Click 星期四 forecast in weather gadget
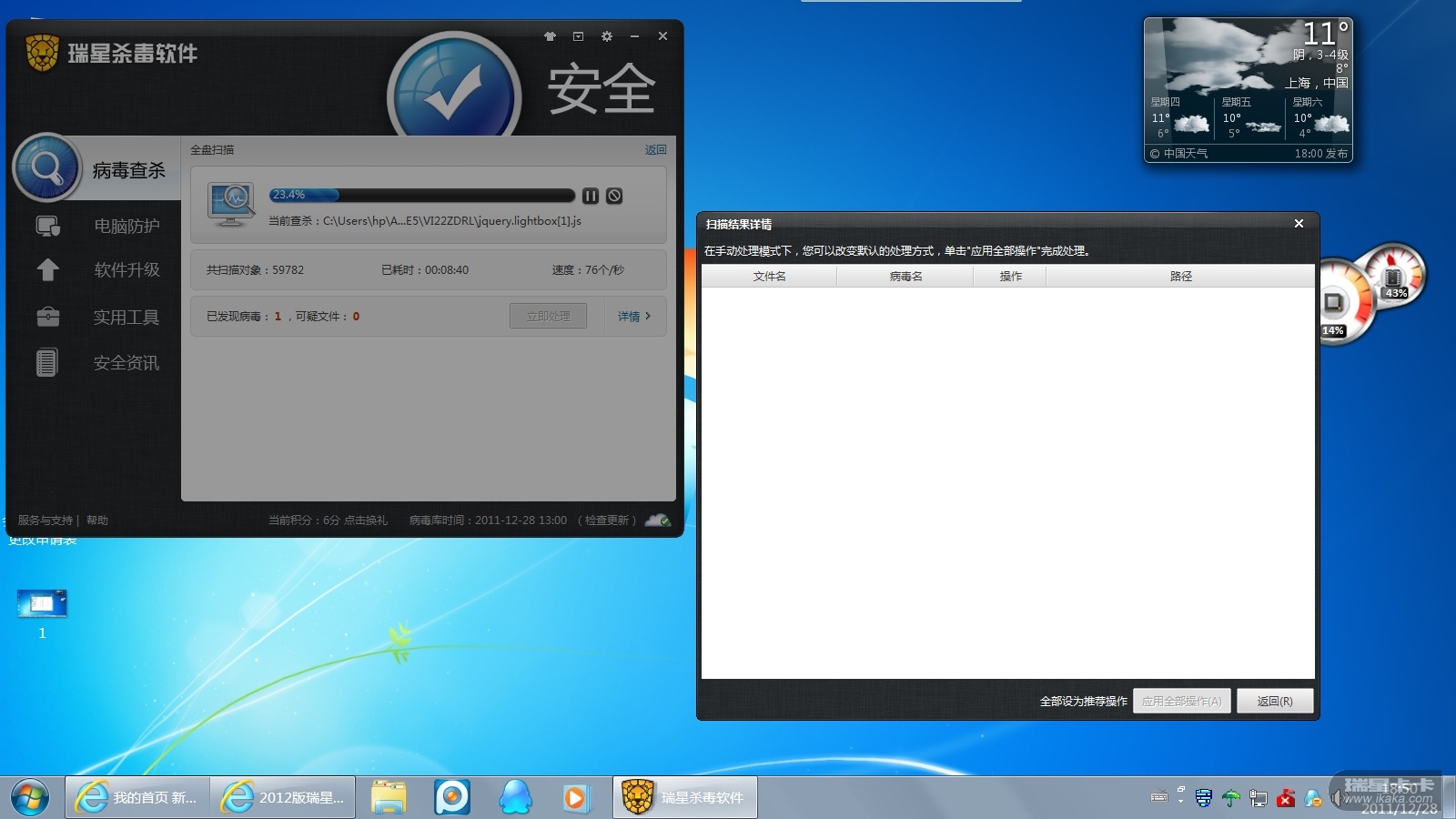 1180,118
